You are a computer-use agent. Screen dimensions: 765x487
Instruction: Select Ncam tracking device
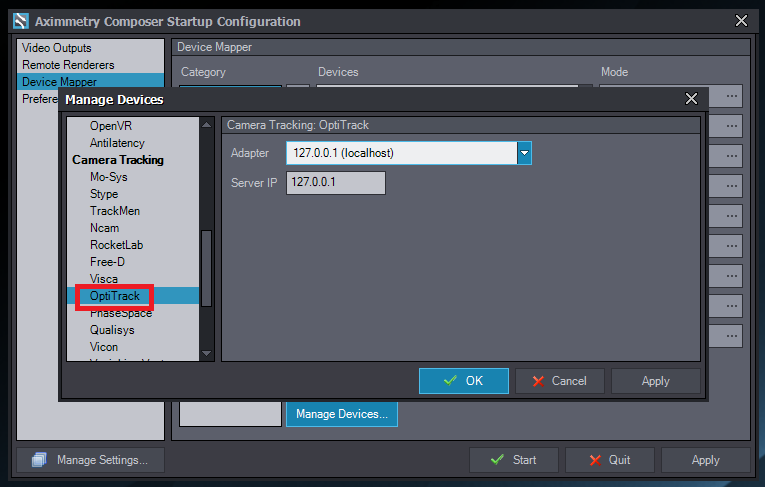[x=104, y=228]
